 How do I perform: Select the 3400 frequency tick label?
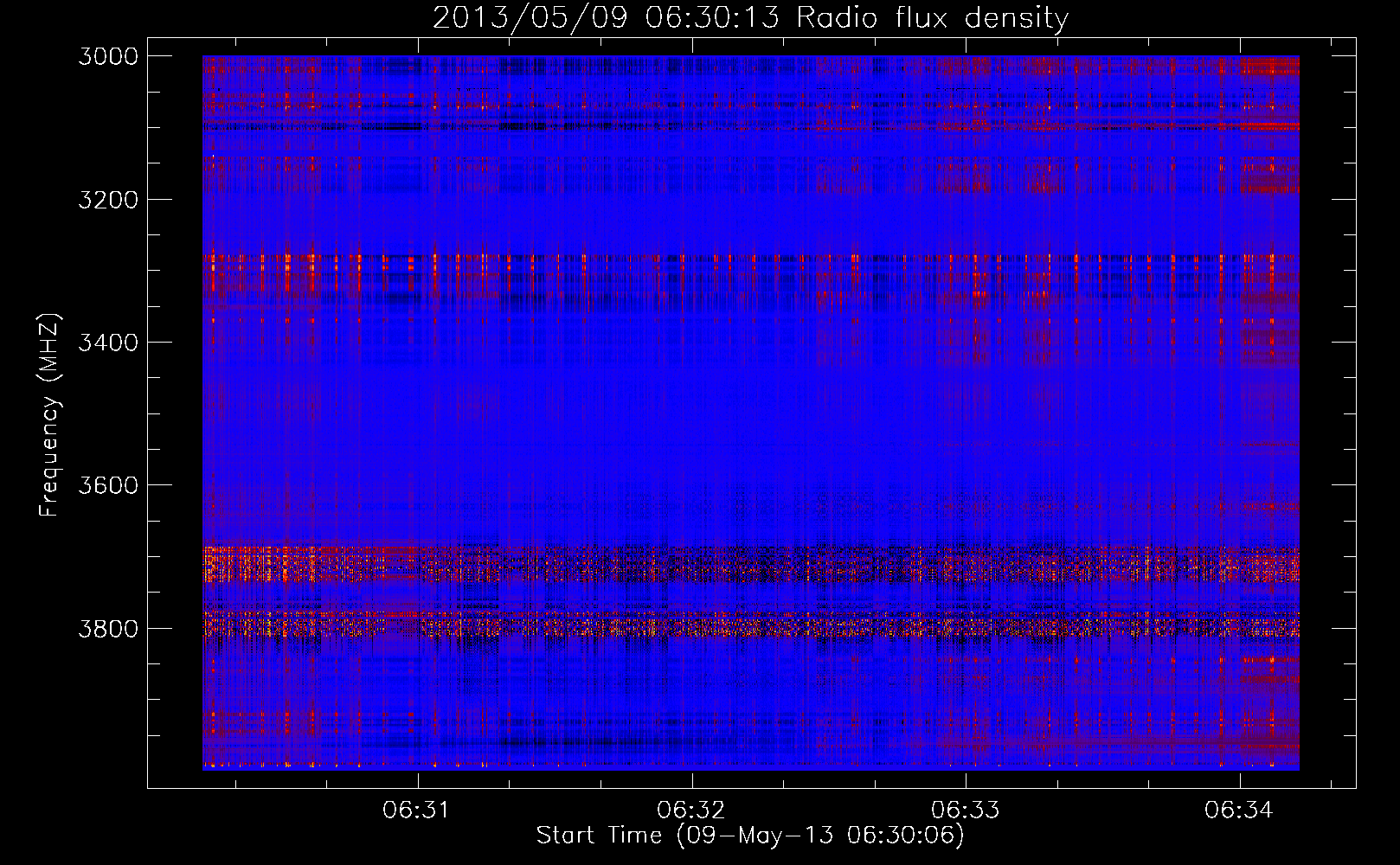(x=108, y=343)
